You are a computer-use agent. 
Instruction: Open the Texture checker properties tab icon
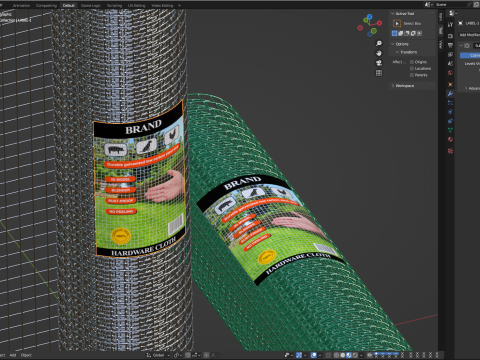click(450, 151)
